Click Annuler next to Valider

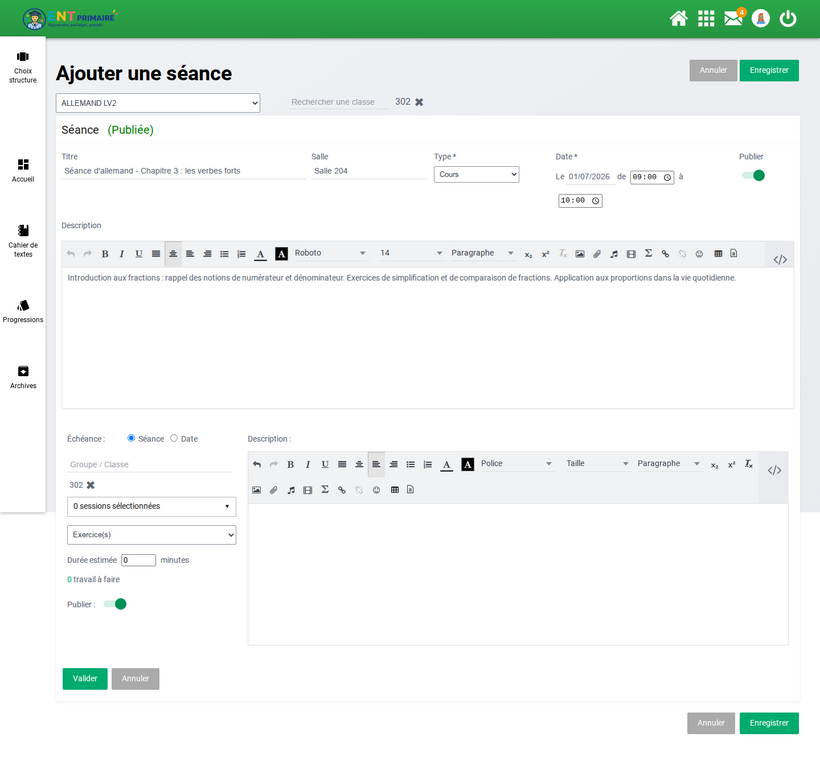pos(135,678)
